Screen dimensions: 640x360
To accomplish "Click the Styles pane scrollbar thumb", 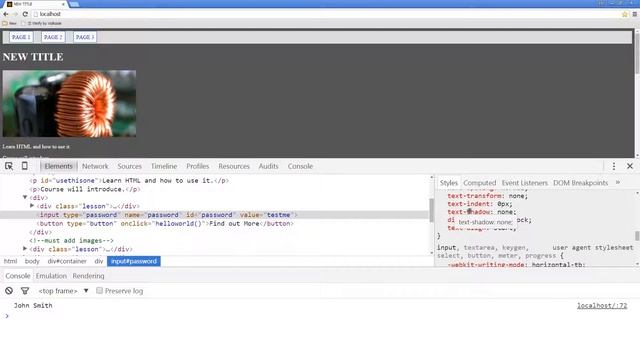I will [x=637, y=236].
